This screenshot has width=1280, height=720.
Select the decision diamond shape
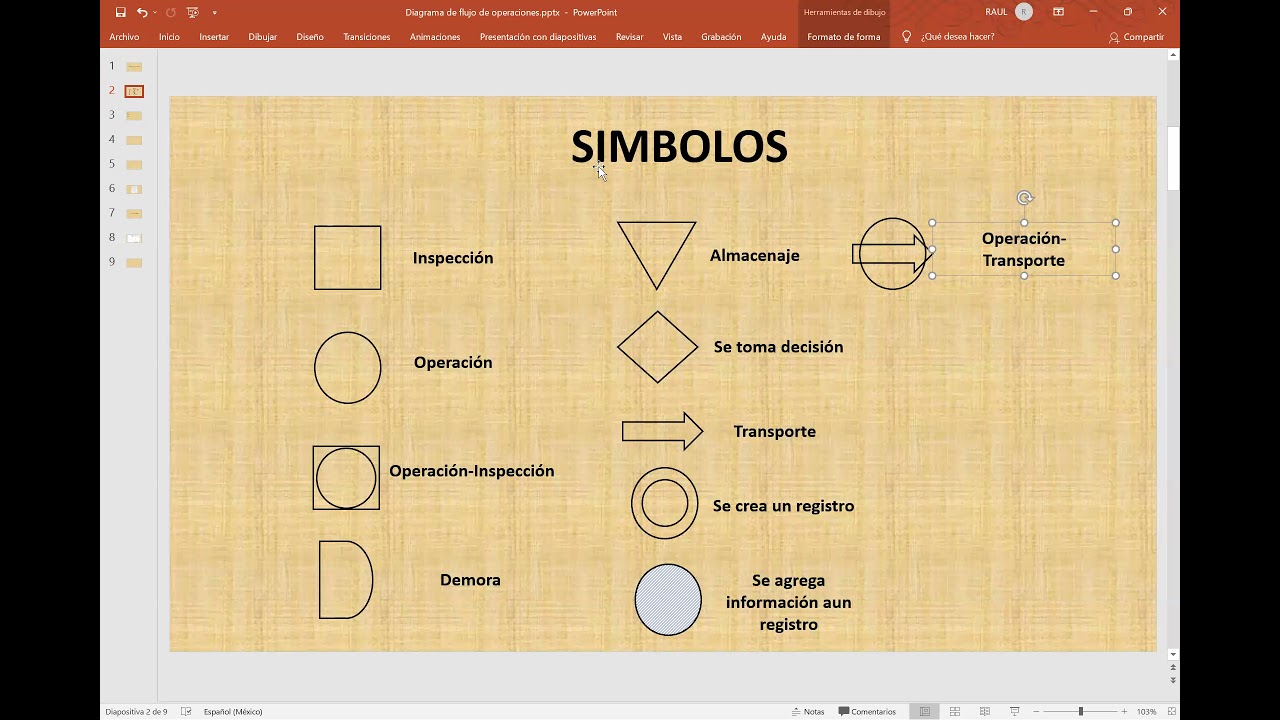coord(657,347)
